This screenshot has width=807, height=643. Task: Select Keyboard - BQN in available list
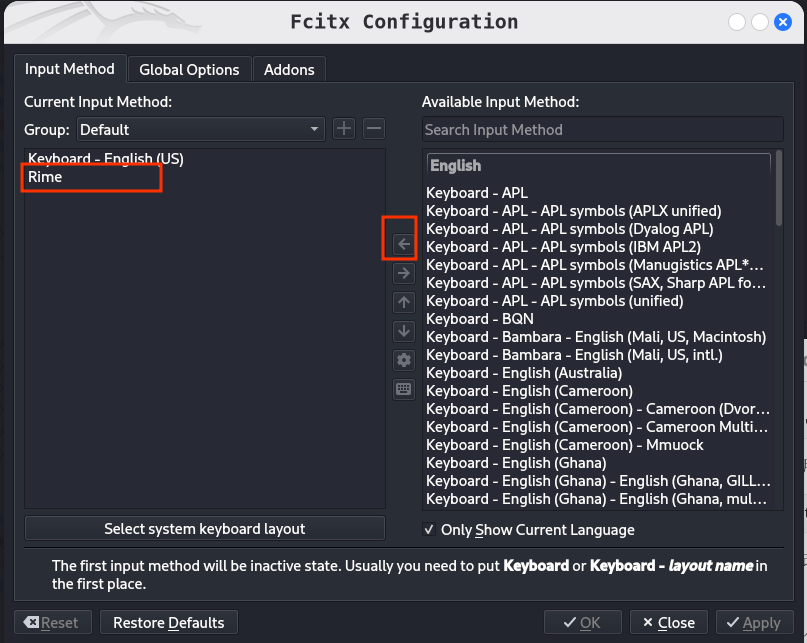click(x=480, y=319)
